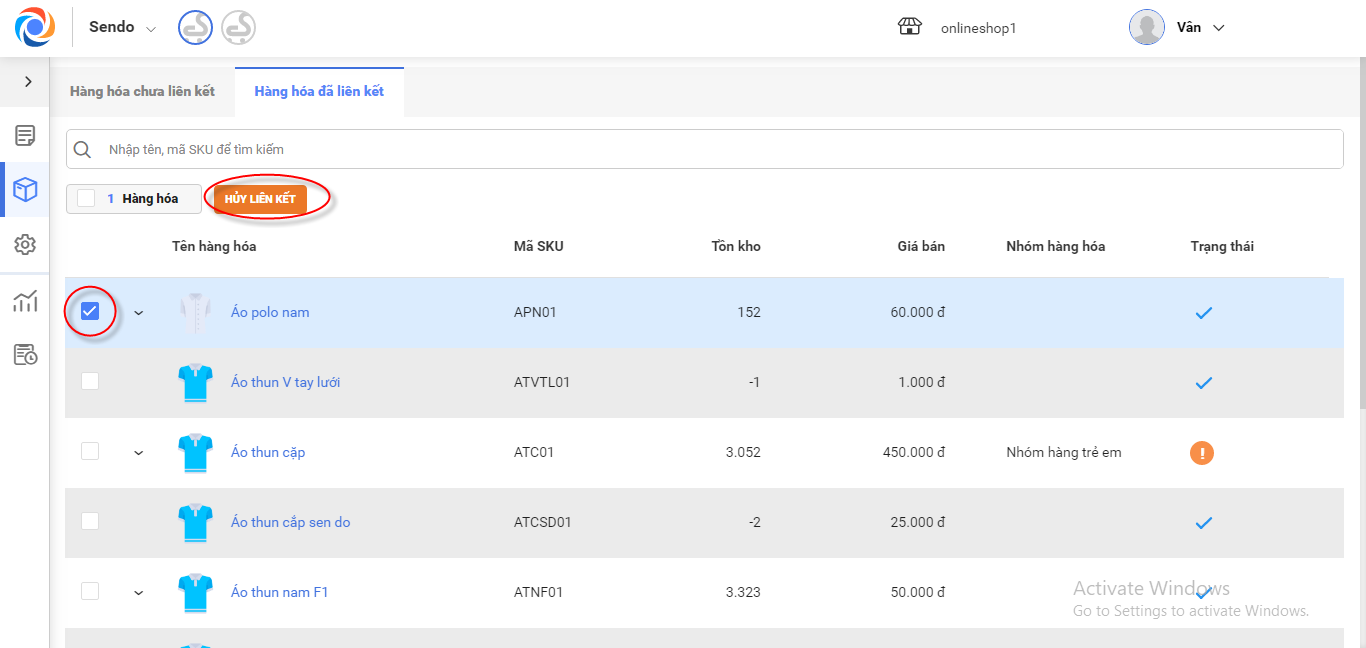Click the HỦY LIÊN KẾT button

click(x=260, y=199)
